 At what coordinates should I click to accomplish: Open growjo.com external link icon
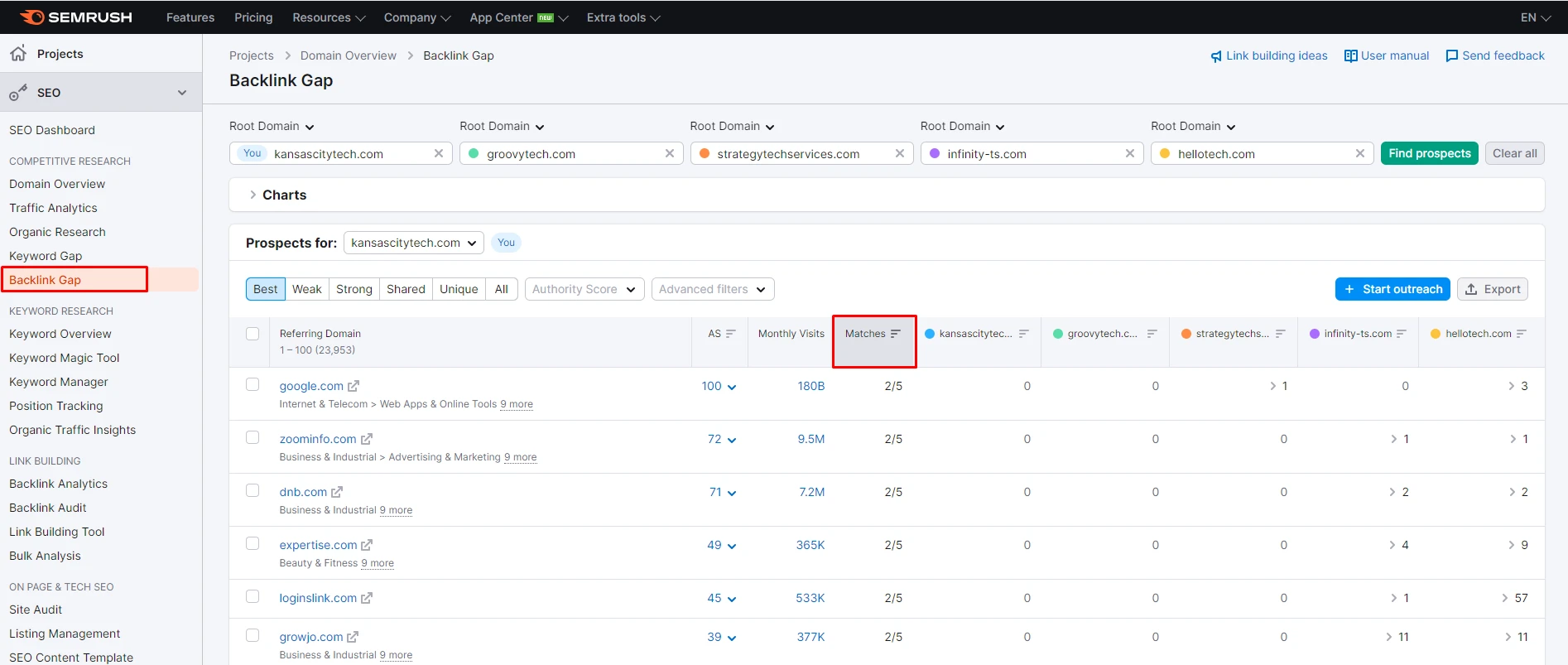point(353,637)
